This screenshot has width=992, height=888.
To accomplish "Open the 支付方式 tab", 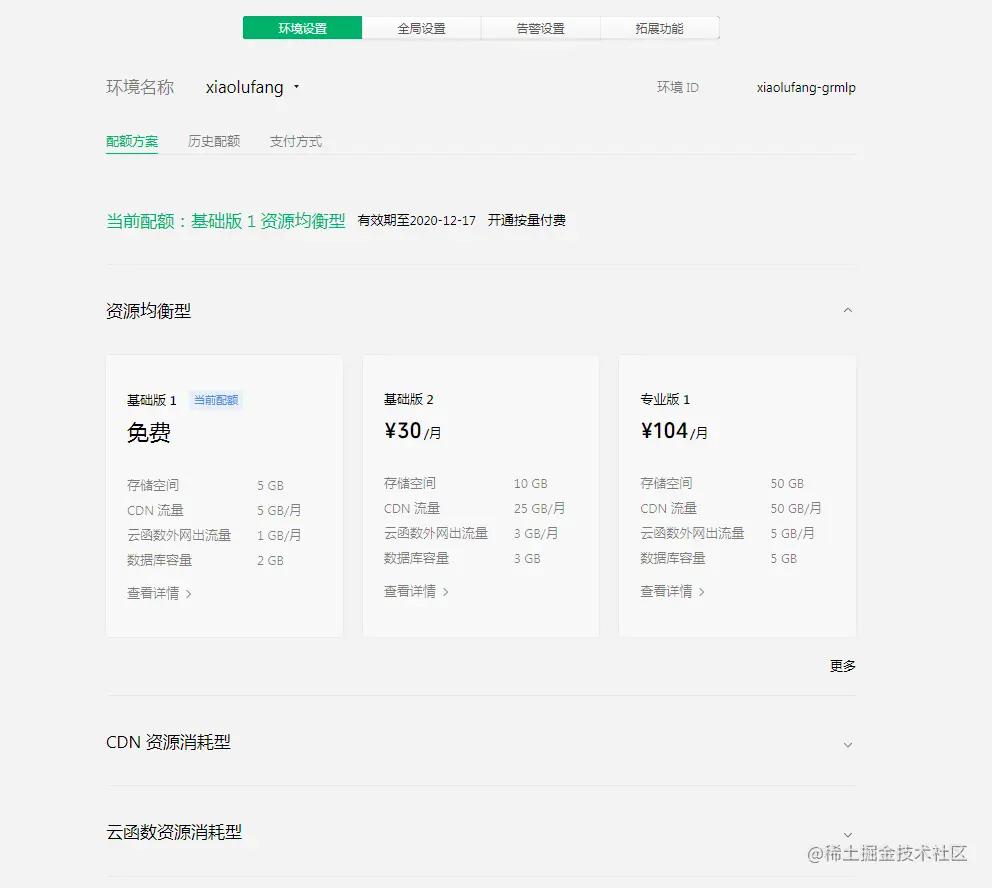I will [293, 141].
